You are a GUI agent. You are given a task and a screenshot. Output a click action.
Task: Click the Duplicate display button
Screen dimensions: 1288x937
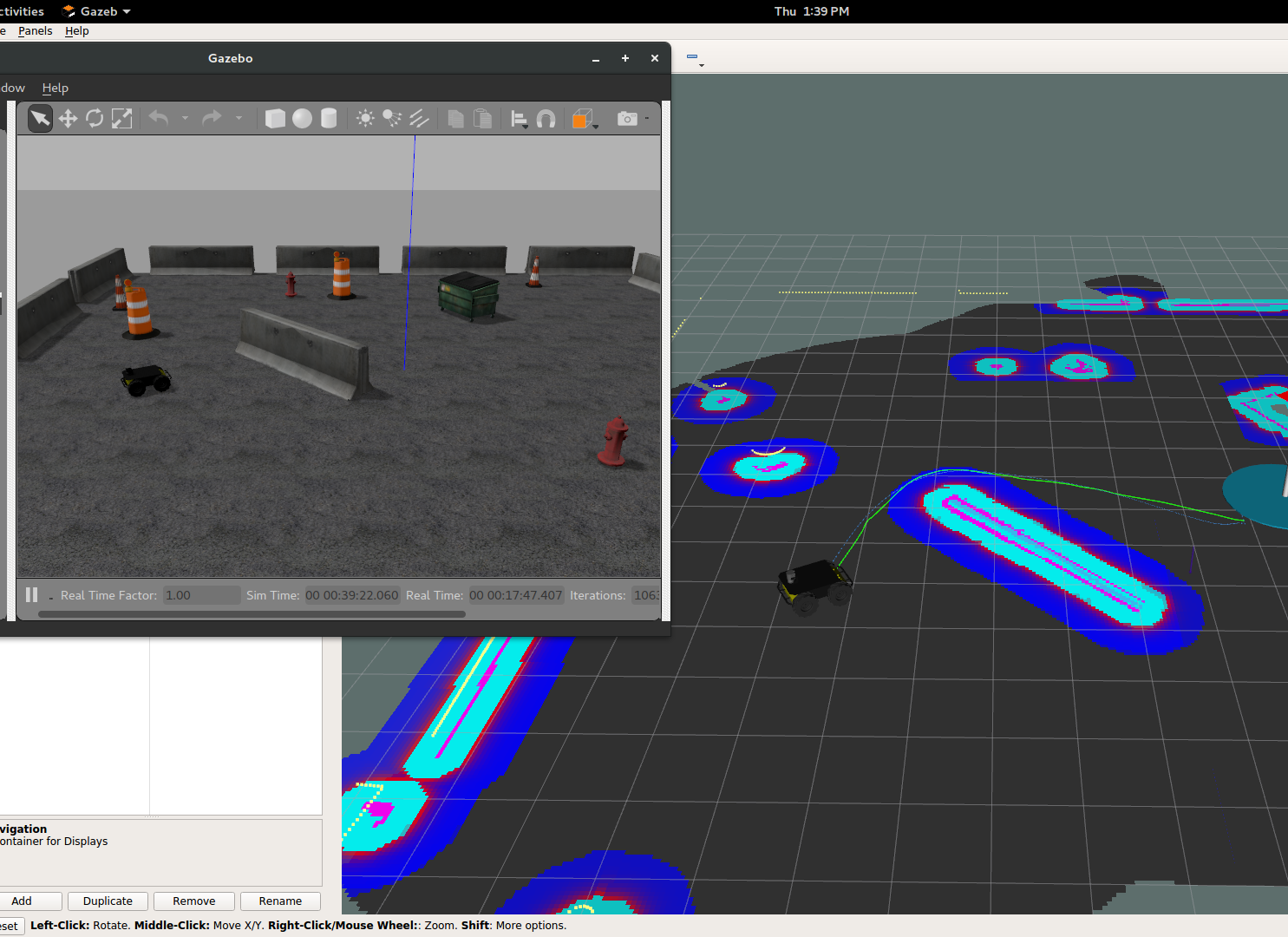(x=108, y=901)
